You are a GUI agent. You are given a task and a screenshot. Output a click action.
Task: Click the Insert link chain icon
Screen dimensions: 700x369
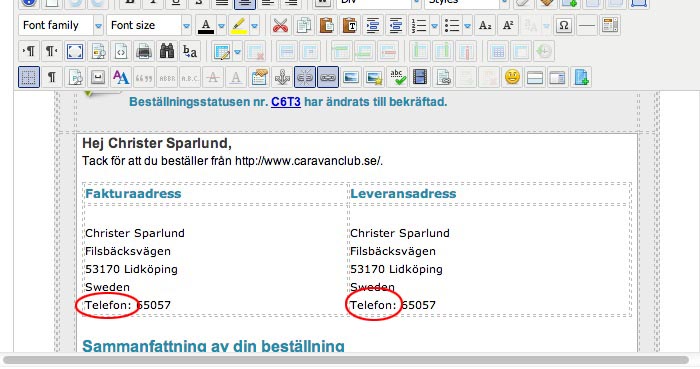[x=328, y=78]
